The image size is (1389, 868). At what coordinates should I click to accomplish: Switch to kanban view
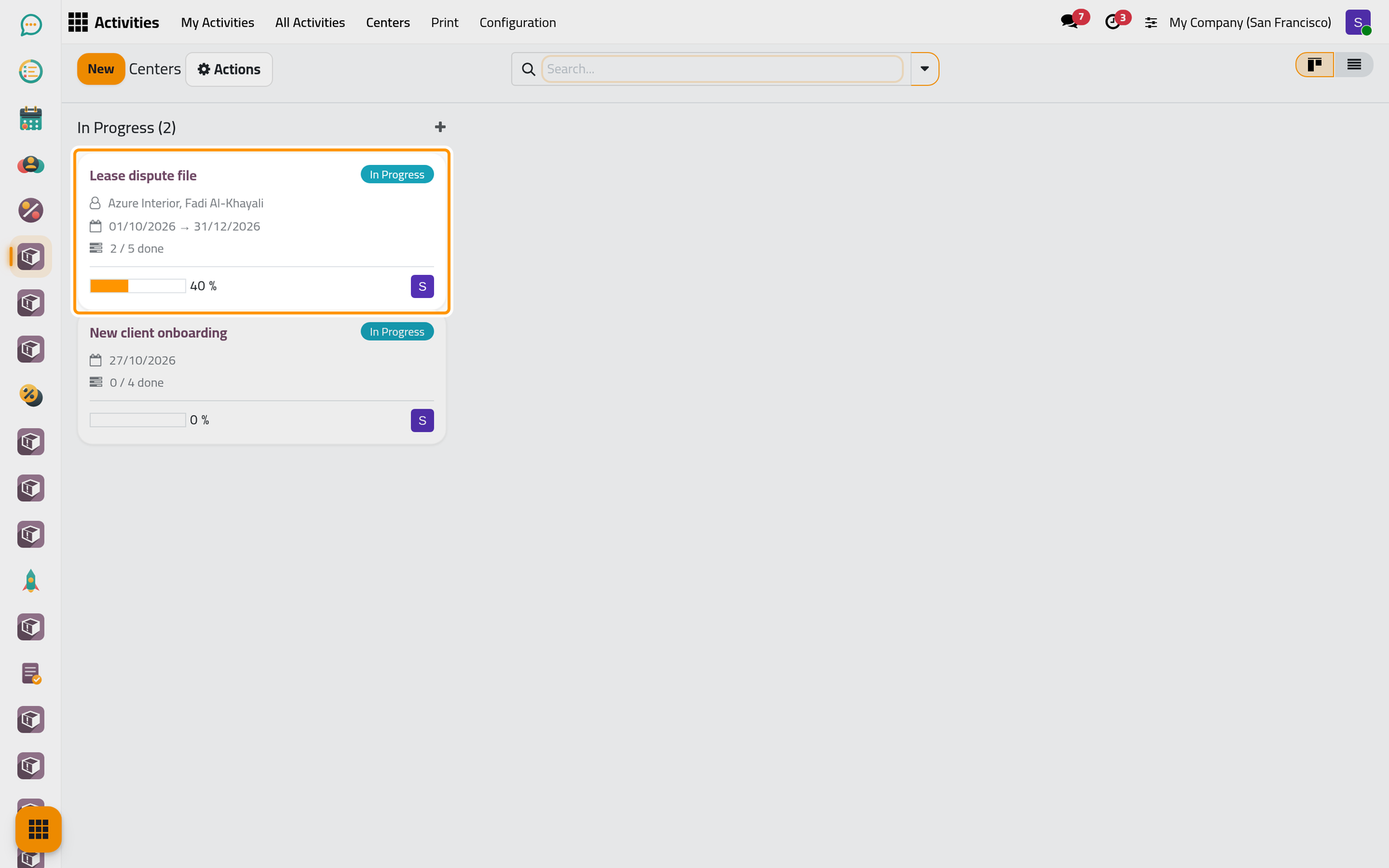point(1314,65)
